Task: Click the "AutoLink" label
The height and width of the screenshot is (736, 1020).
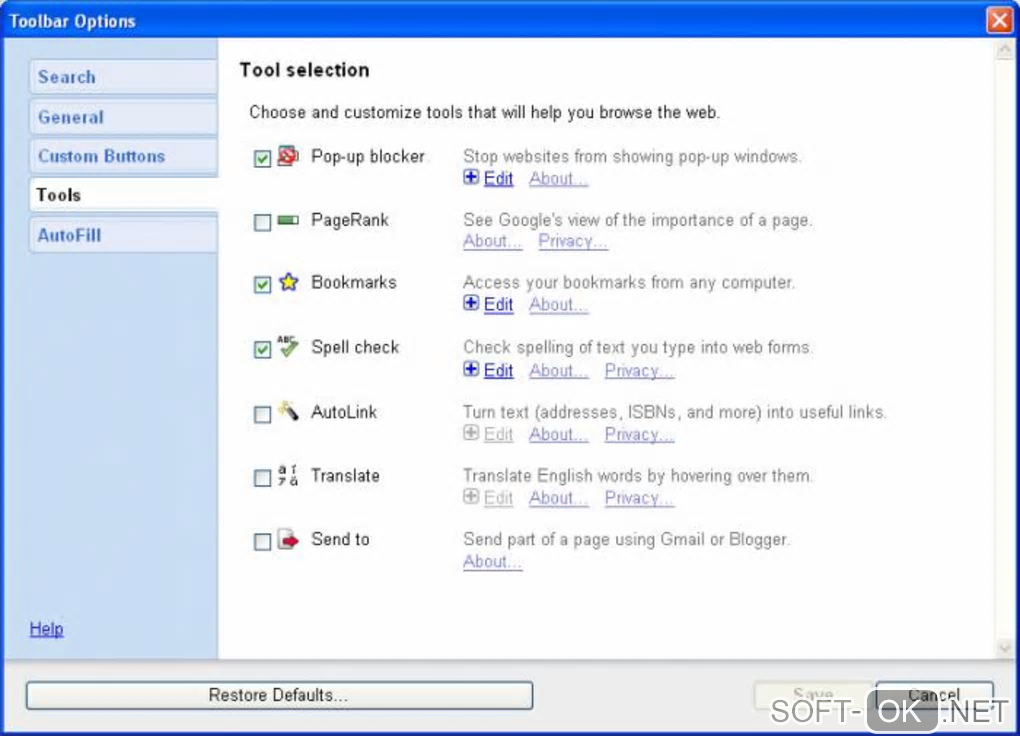Action: (x=343, y=412)
